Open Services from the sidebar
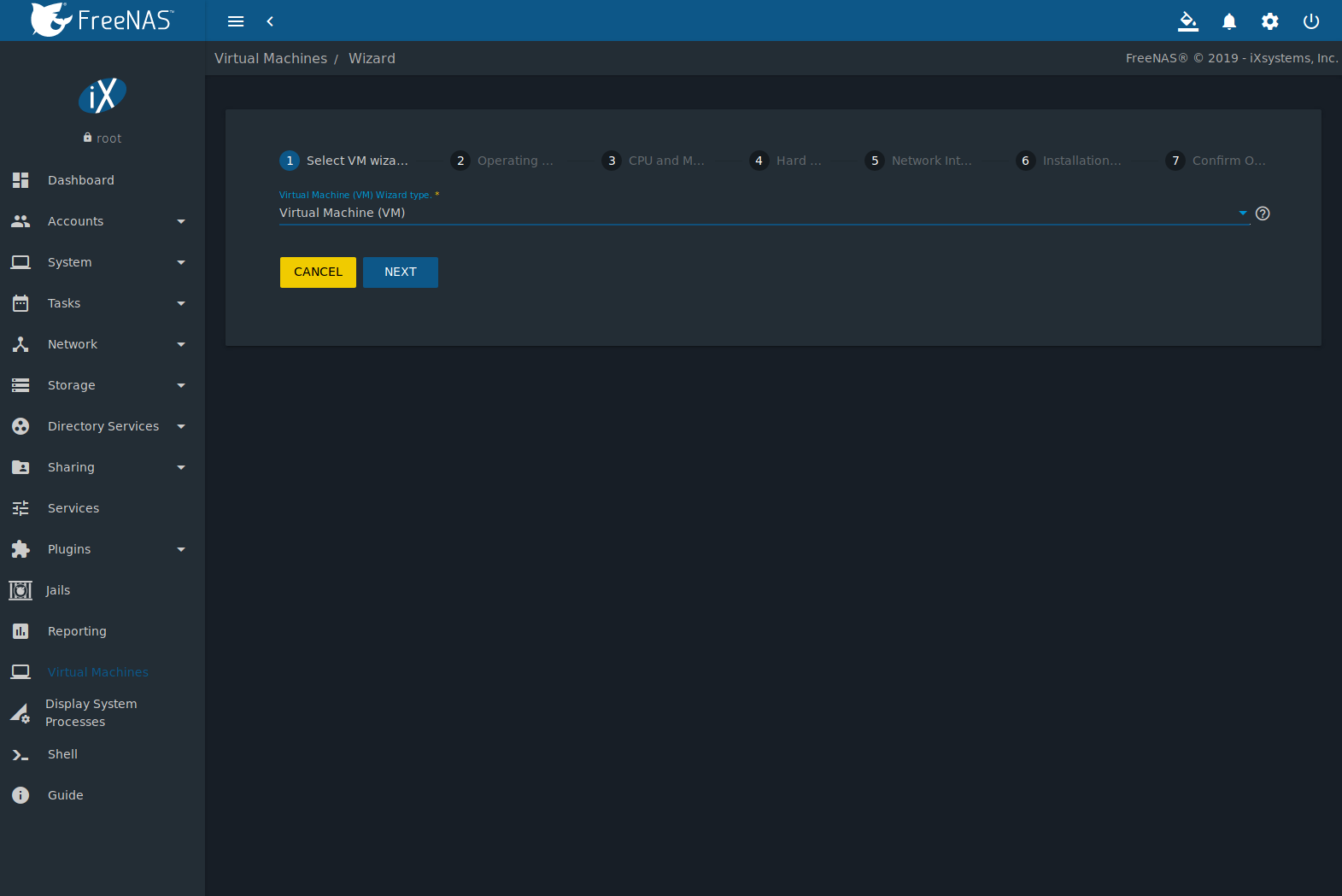Screen dimensions: 1342x896 click(103, 508)
